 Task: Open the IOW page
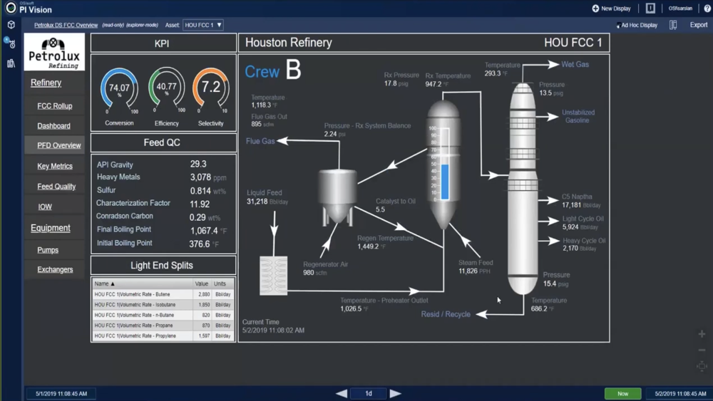(45, 207)
